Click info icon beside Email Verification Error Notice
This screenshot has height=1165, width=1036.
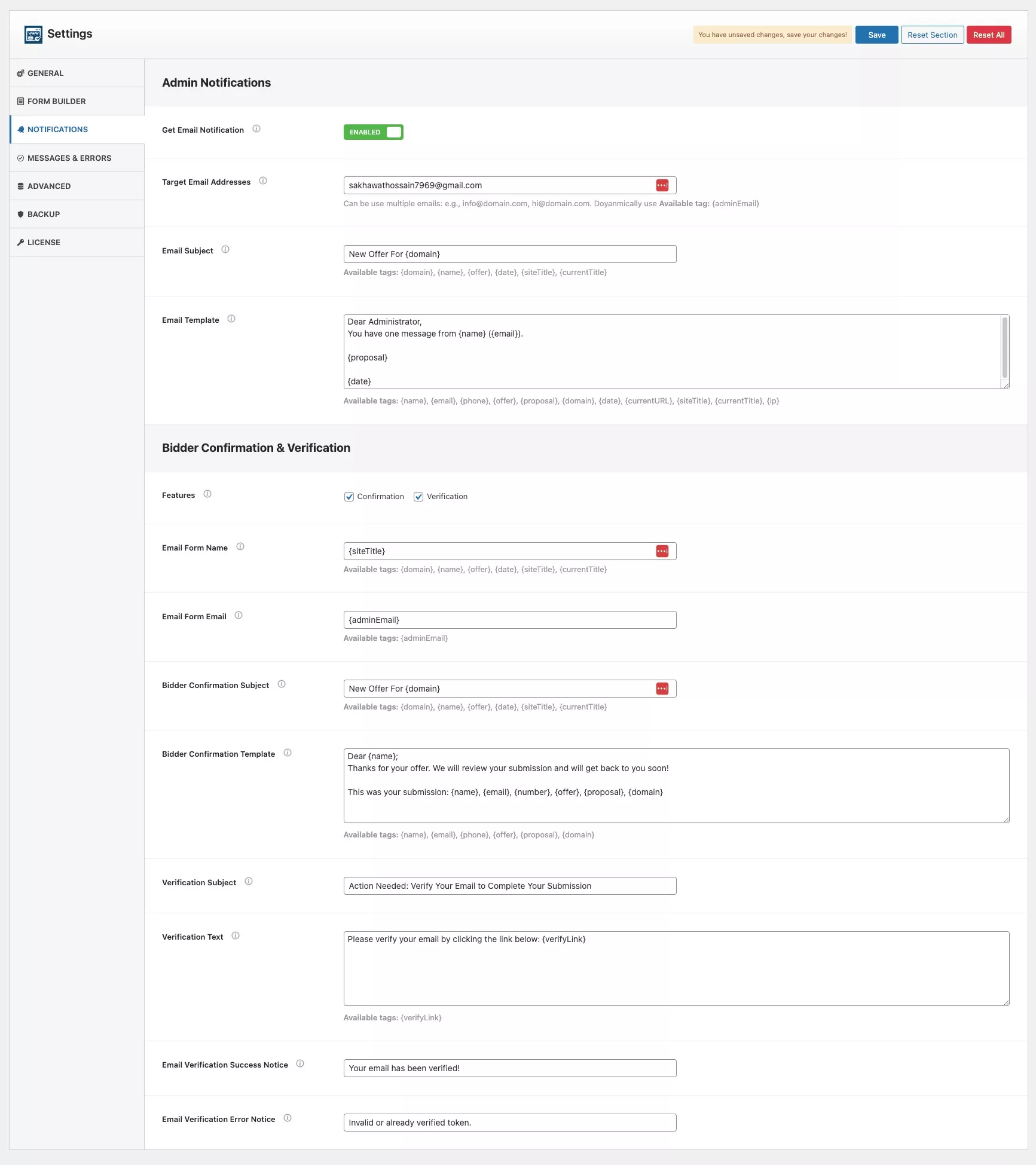288,1118
